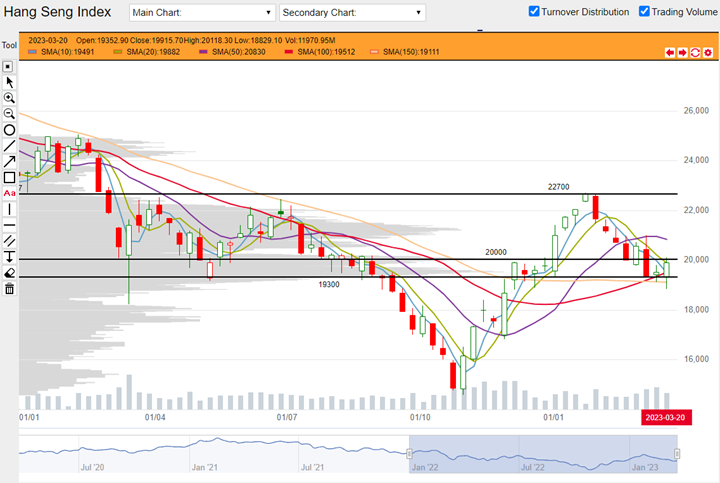
Task: Pick the arrow line drawing tool
Action: pos(9,162)
